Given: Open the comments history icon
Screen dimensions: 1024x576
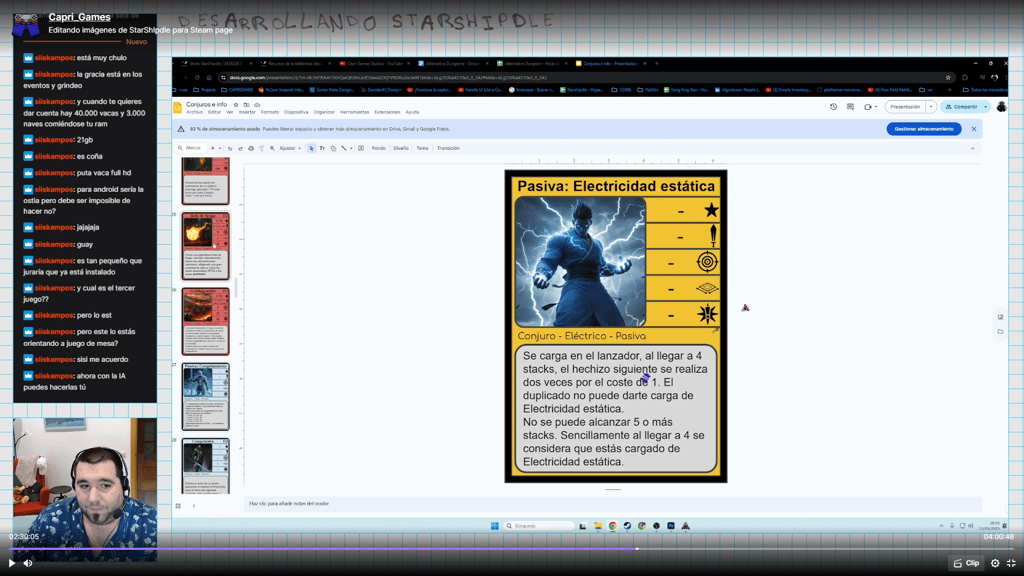Looking at the screenshot, I should click(850, 106).
